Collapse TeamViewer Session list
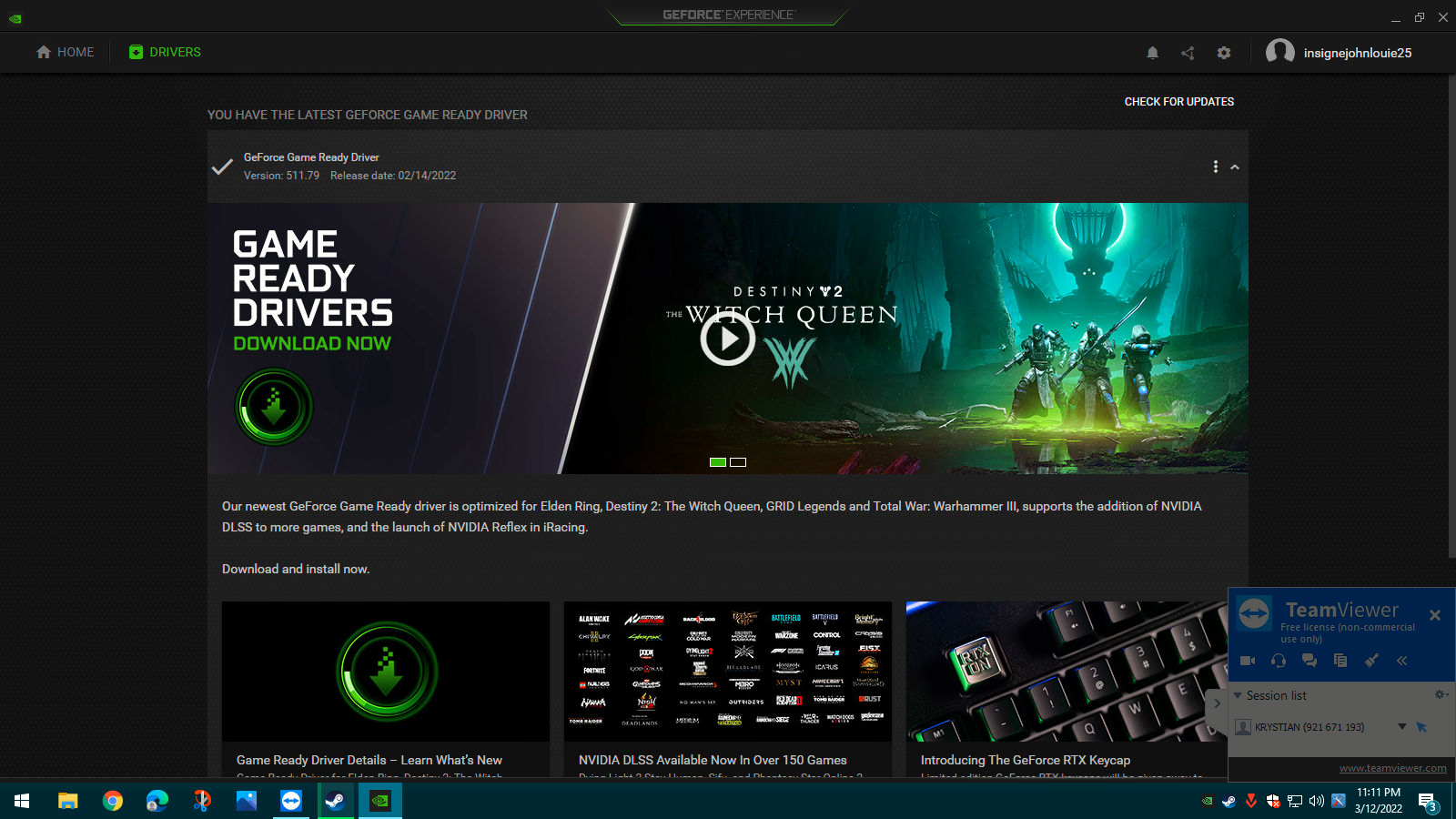 [1238, 695]
